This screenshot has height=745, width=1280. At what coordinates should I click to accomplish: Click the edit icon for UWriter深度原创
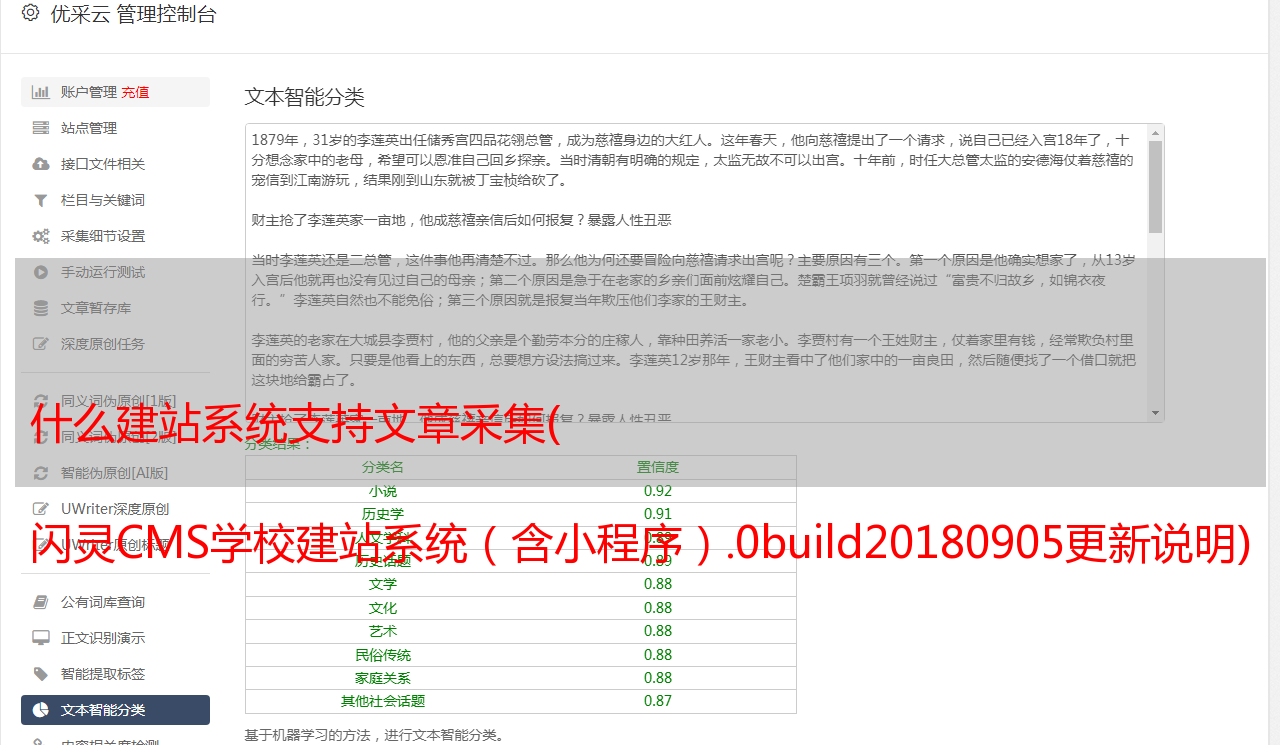(41, 509)
